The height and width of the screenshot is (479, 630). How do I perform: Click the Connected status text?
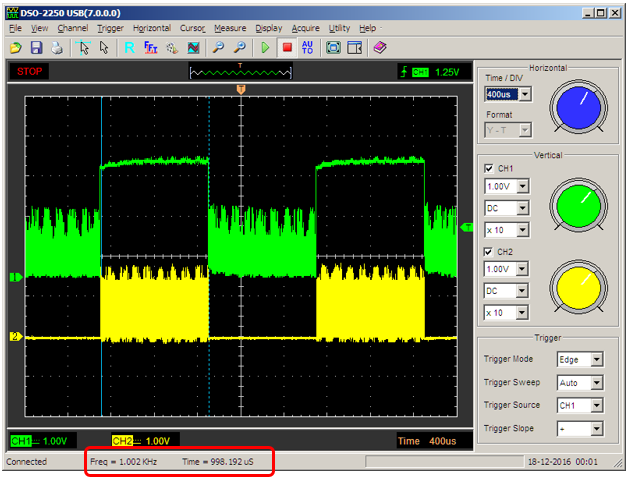coord(27,462)
